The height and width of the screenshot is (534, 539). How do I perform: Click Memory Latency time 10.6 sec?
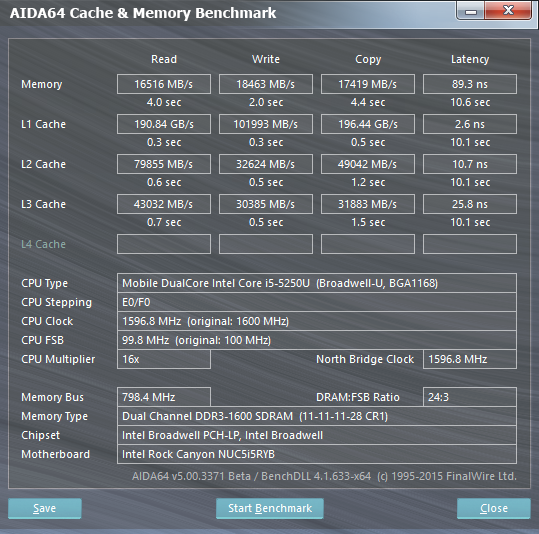(470, 102)
